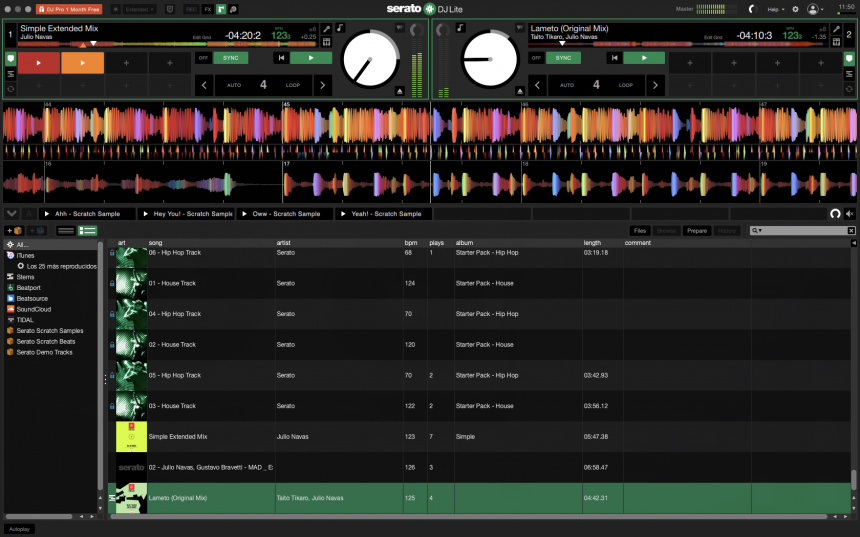Eject the track from deck 2
The height and width of the screenshot is (537, 860).
click(x=519, y=91)
